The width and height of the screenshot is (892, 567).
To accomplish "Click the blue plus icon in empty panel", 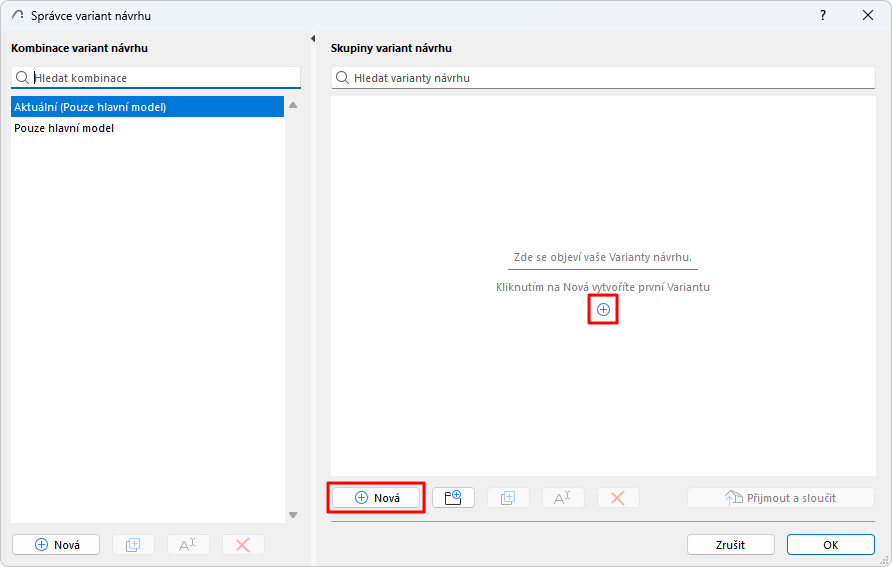I will [x=603, y=309].
